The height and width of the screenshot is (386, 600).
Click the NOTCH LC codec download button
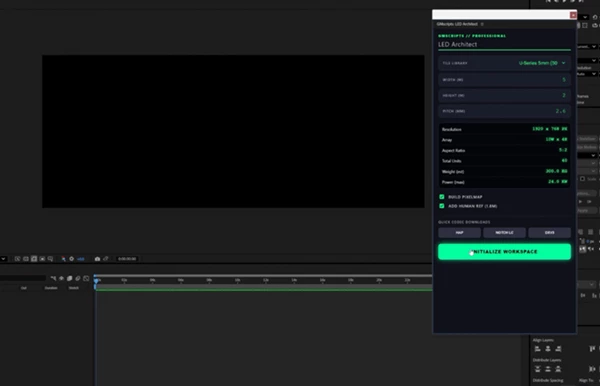pyautogui.click(x=504, y=233)
